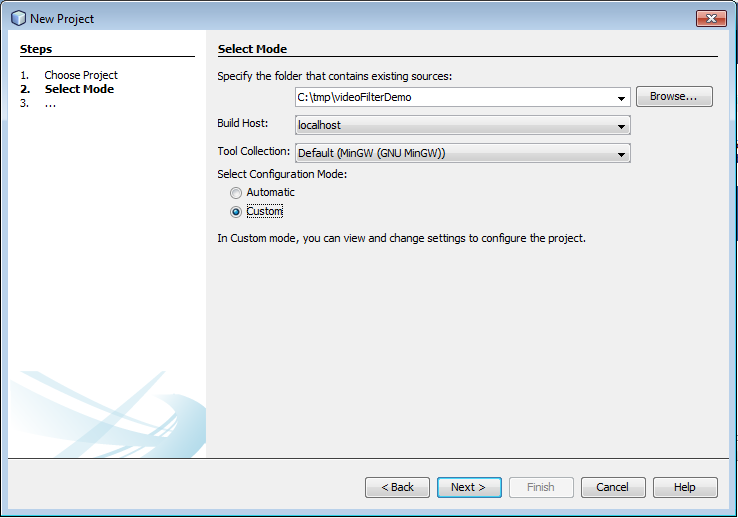The height and width of the screenshot is (518, 738).
Task: Go back with the < Back button
Action: pyautogui.click(x=397, y=487)
